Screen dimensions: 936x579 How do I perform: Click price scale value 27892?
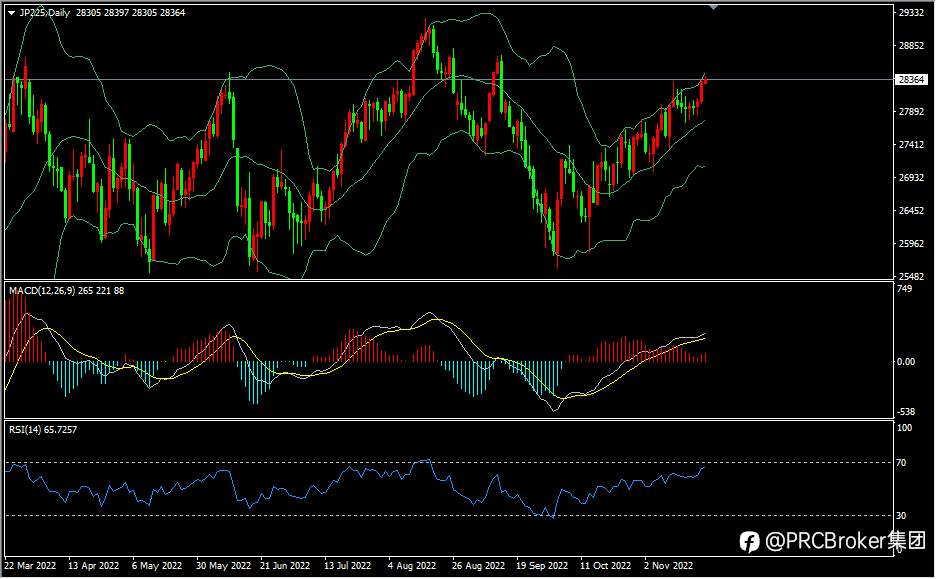911,112
